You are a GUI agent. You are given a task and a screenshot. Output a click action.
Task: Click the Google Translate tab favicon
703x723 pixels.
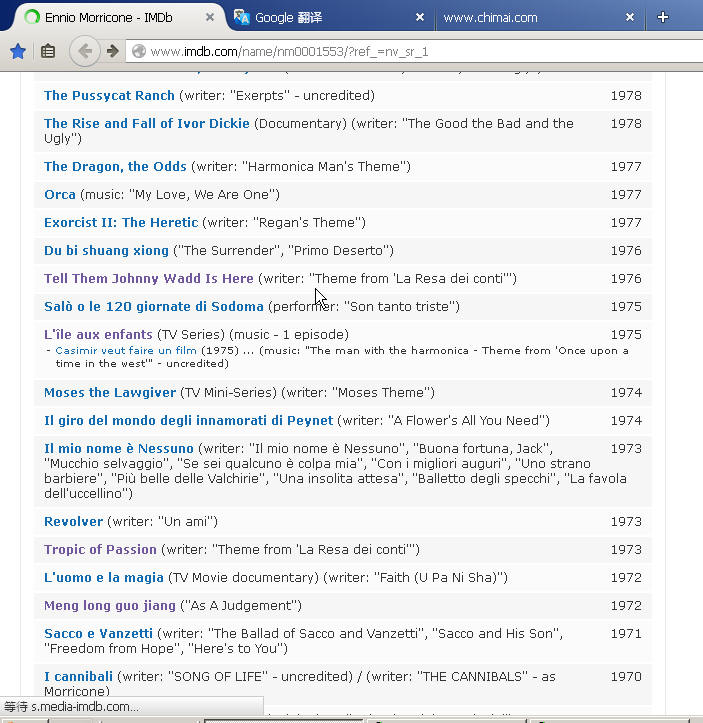(242, 18)
